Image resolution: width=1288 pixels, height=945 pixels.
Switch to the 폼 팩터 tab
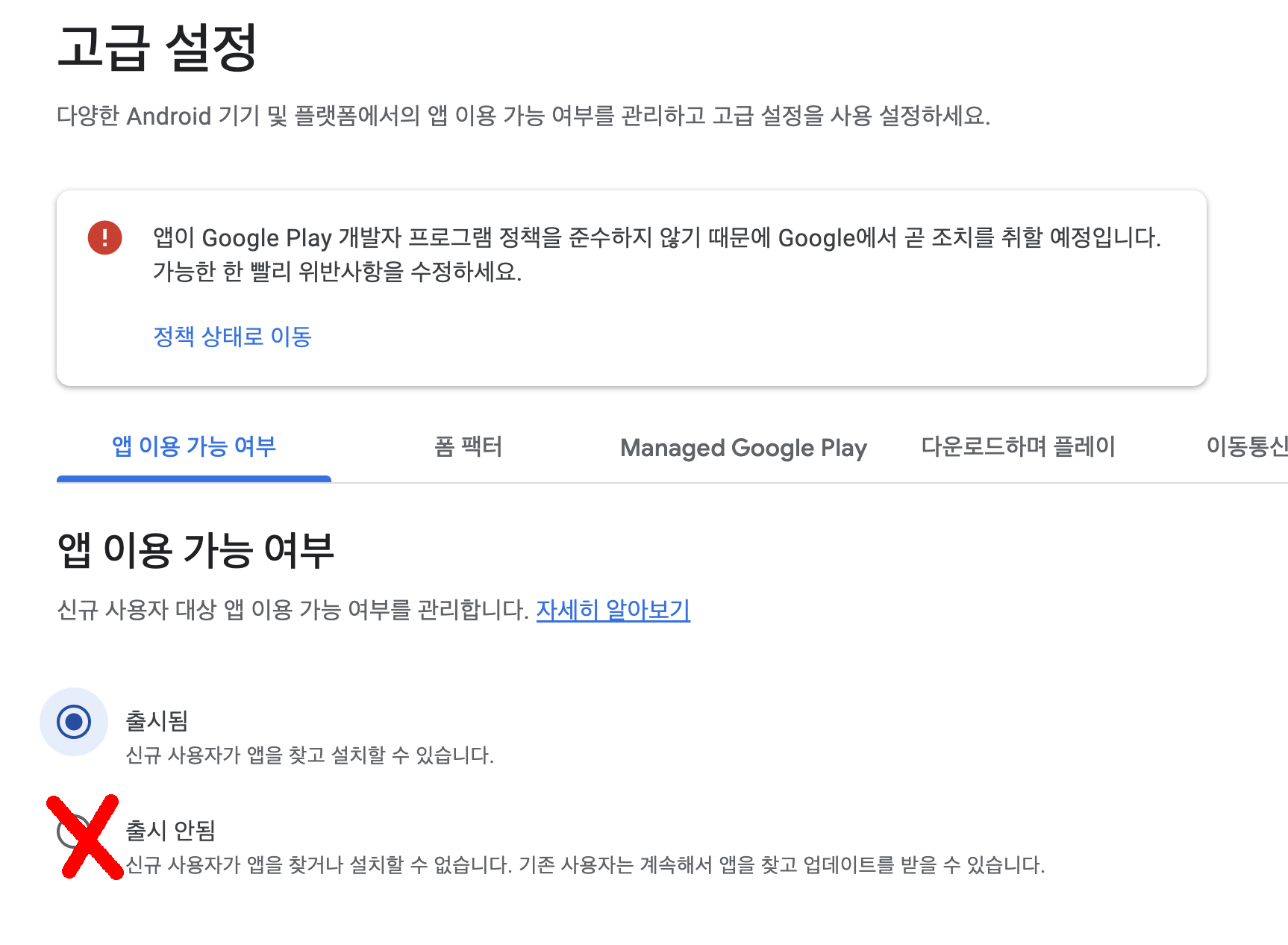pos(470,447)
